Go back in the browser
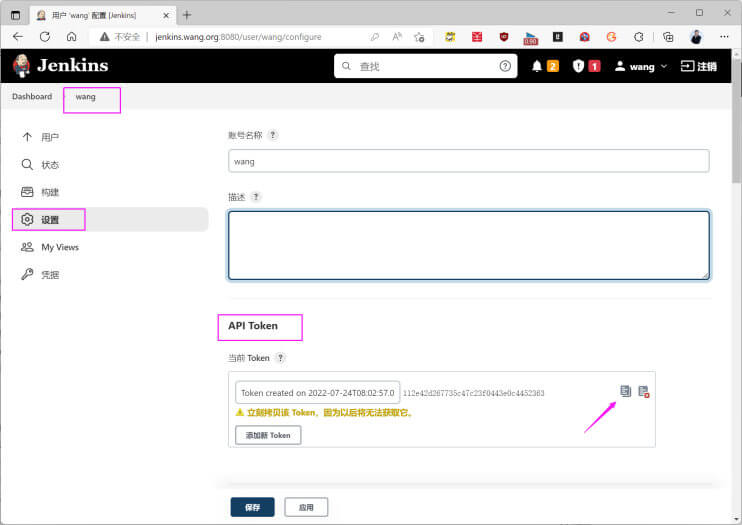Image resolution: width=742 pixels, height=525 pixels. coord(18,37)
